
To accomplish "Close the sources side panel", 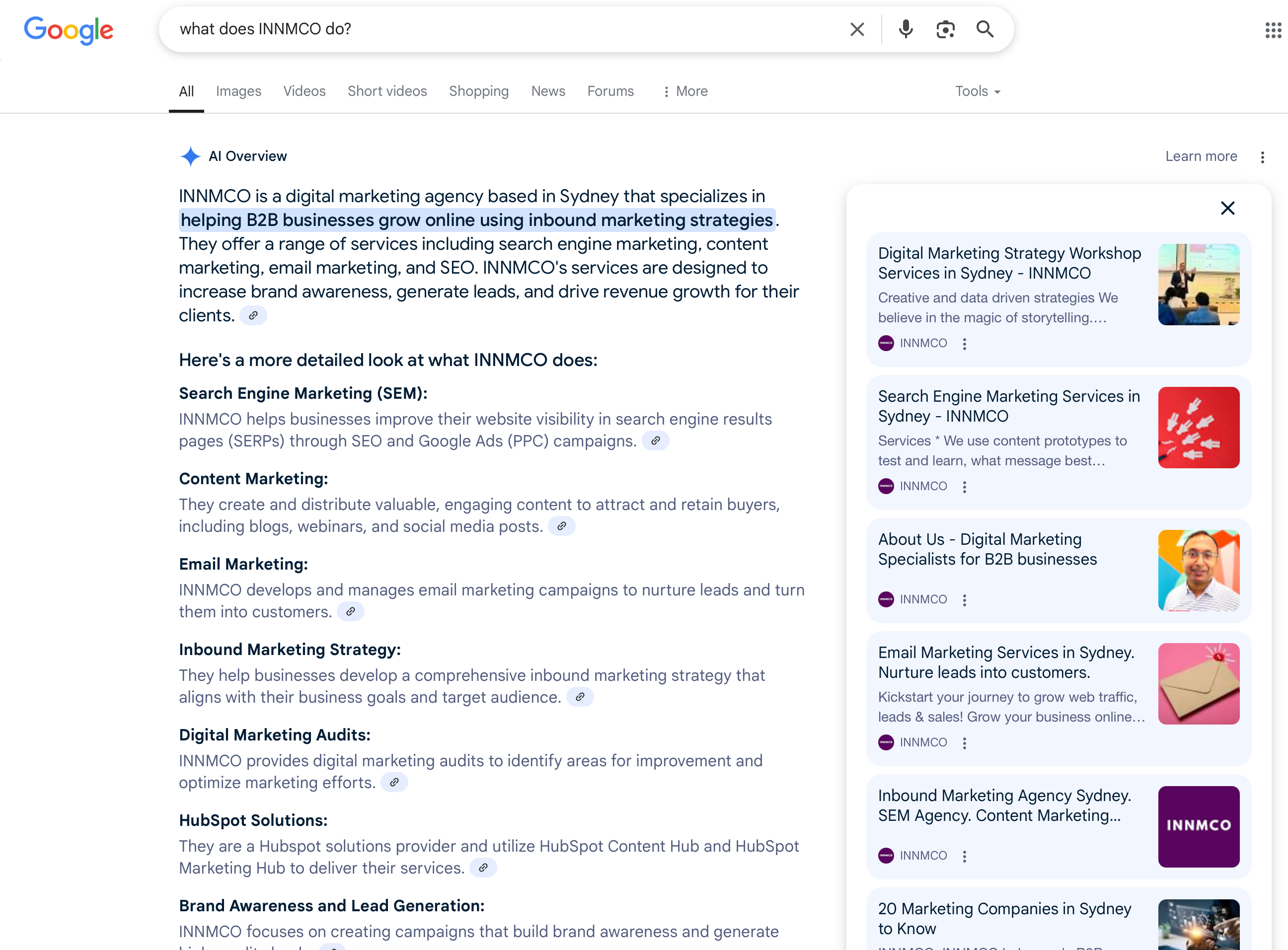I will (1227, 208).
